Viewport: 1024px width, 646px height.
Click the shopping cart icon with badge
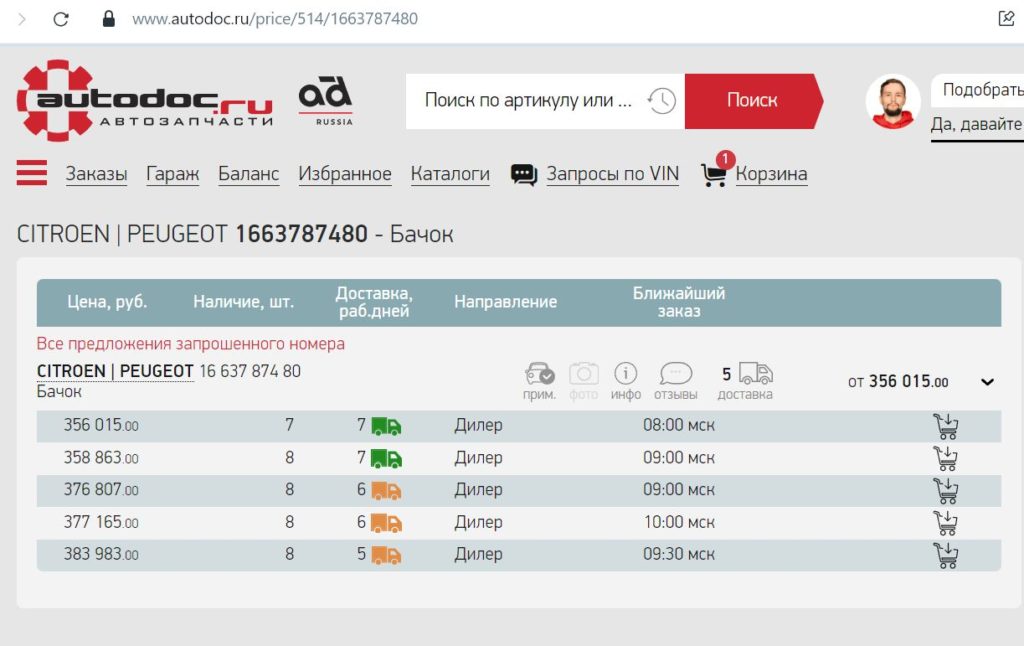click(717, 170)
